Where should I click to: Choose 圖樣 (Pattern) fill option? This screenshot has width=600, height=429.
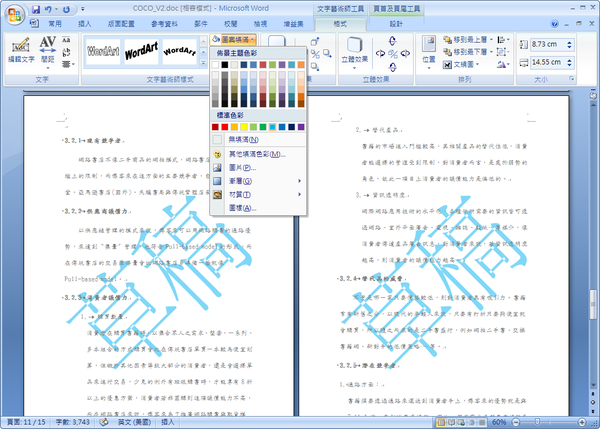point(258,208)
